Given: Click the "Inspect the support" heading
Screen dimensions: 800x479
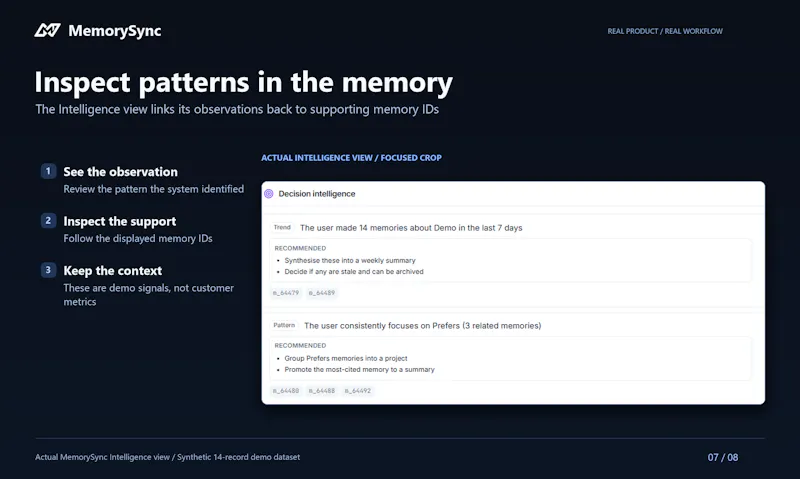Looking at the screenshot, I should pos(120,221).
